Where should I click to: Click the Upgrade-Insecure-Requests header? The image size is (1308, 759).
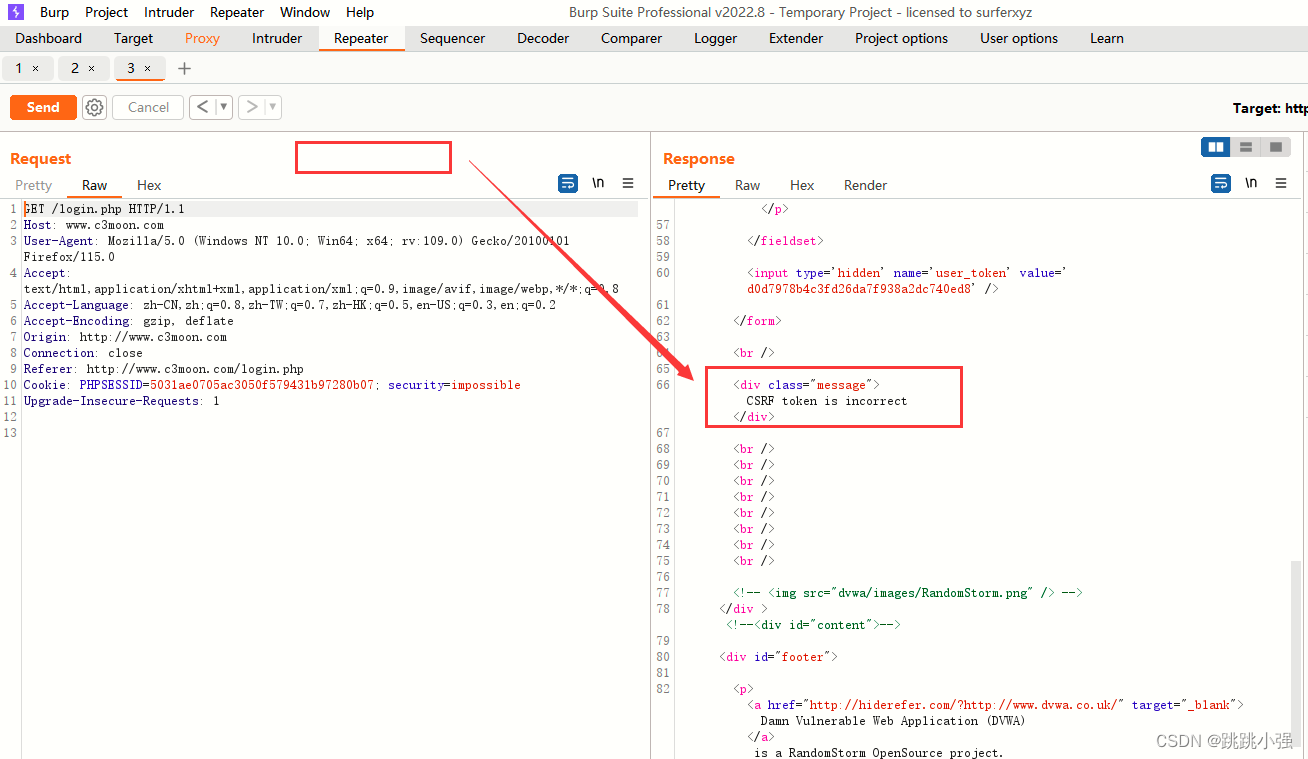click(121, 401)
